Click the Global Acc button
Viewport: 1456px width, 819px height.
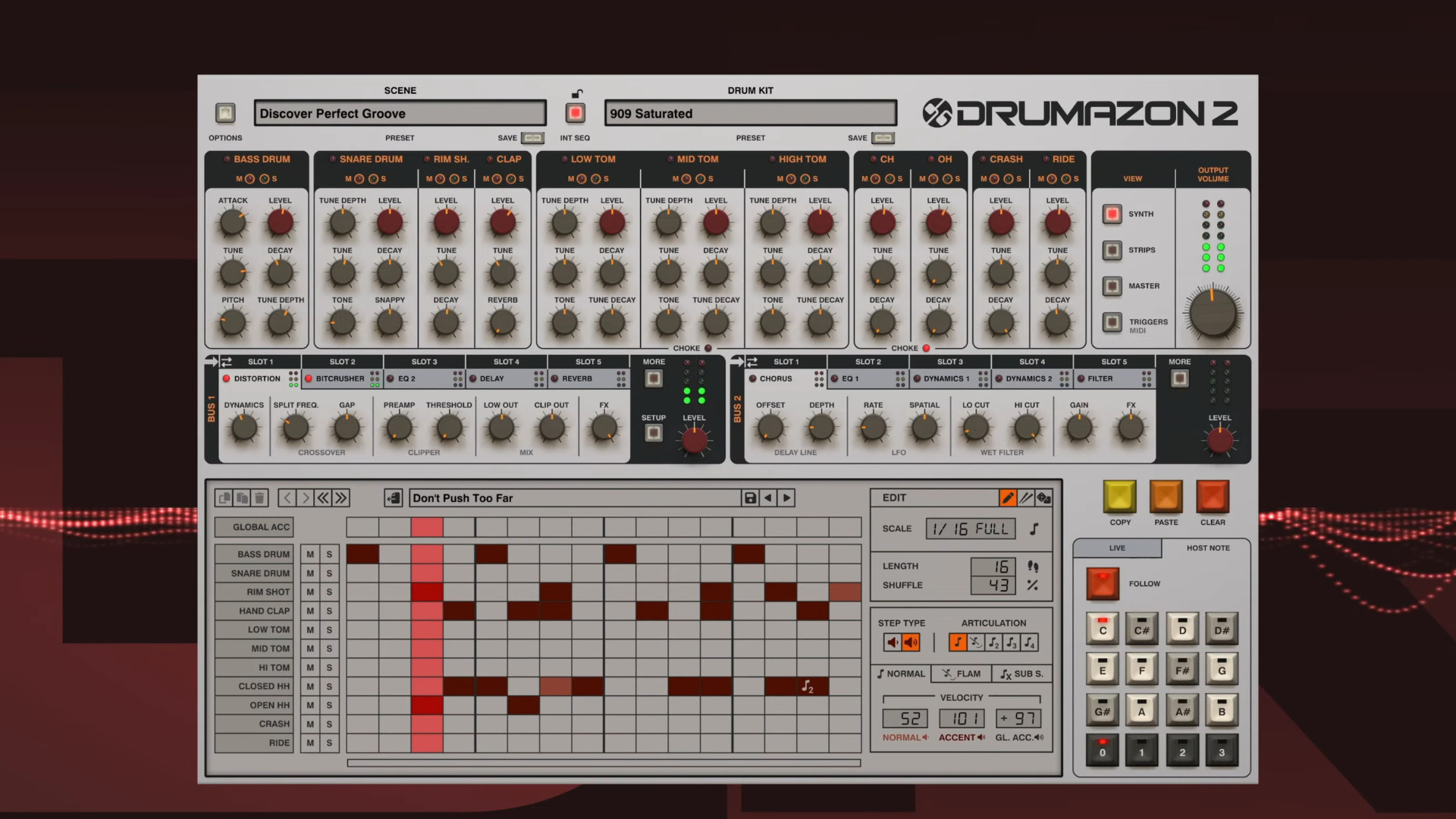point(254,527)
